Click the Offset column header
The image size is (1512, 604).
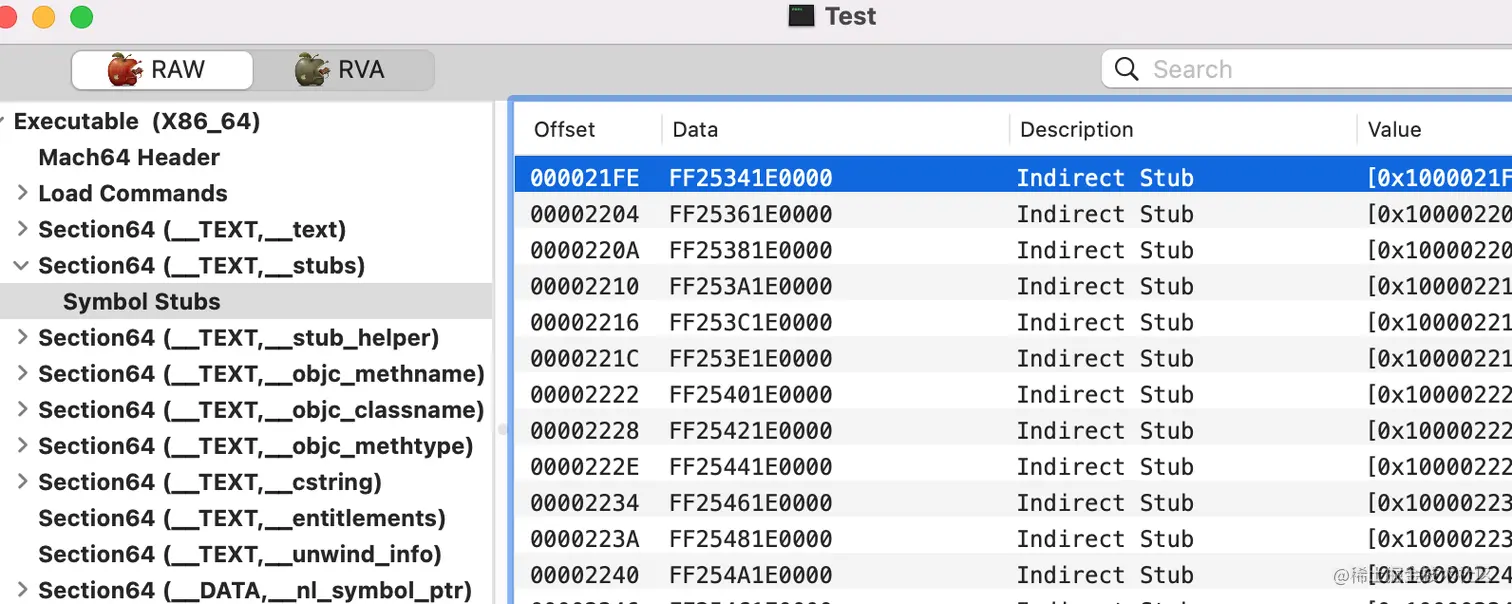(564, 130)
